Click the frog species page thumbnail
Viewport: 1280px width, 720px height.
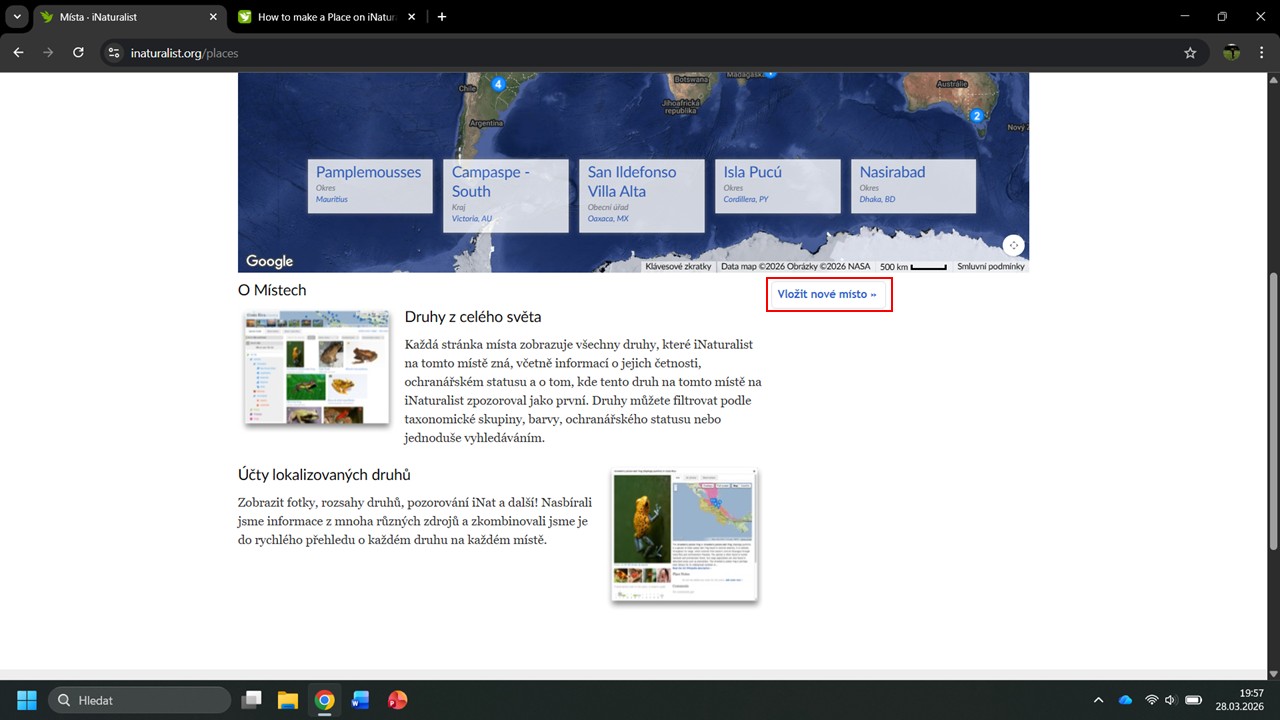pos(684,535)
